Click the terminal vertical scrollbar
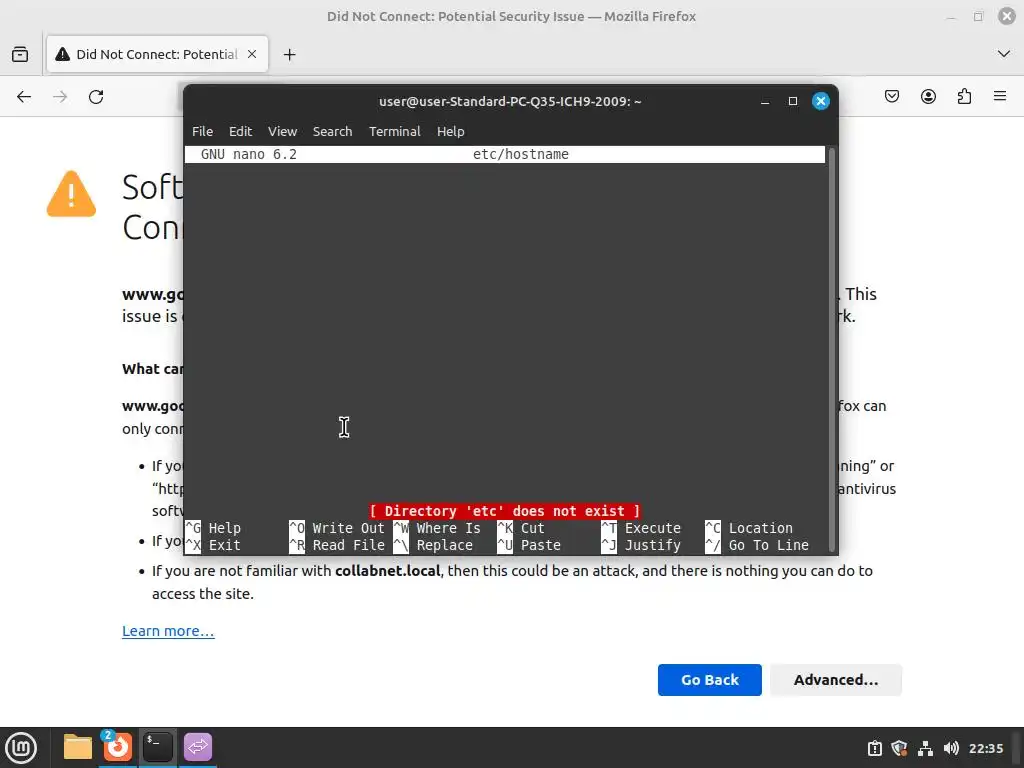 [x=831, y=349]
